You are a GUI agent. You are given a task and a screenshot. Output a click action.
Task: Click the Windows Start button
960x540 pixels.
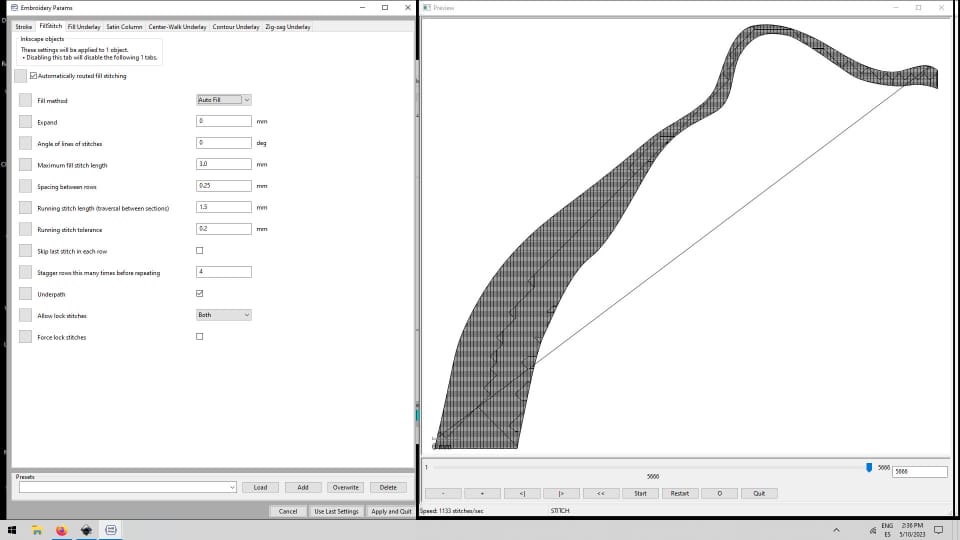tap(11, 529)
